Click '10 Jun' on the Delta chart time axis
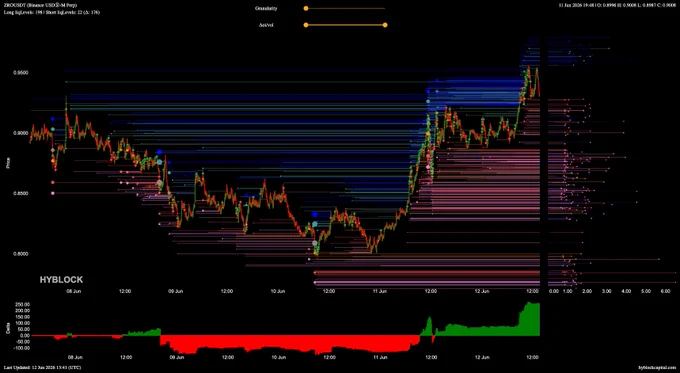Viewport: 680px width, 373px height. 278,358
